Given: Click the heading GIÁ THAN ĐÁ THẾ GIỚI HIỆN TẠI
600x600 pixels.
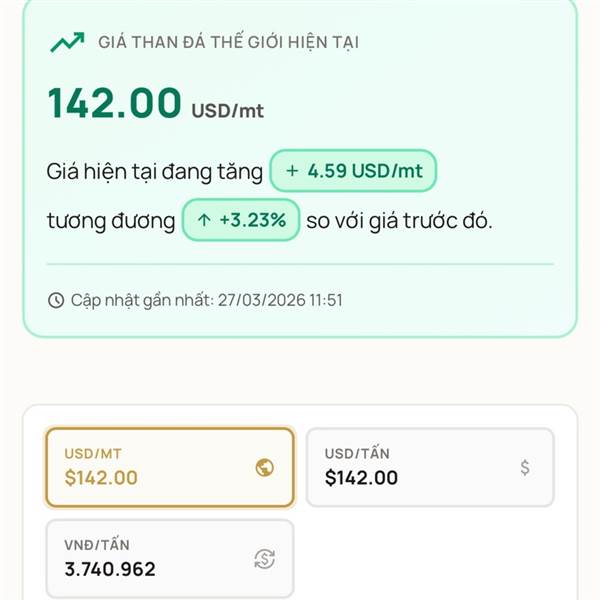Looking at the screenshot, I should tap(228, 42).
